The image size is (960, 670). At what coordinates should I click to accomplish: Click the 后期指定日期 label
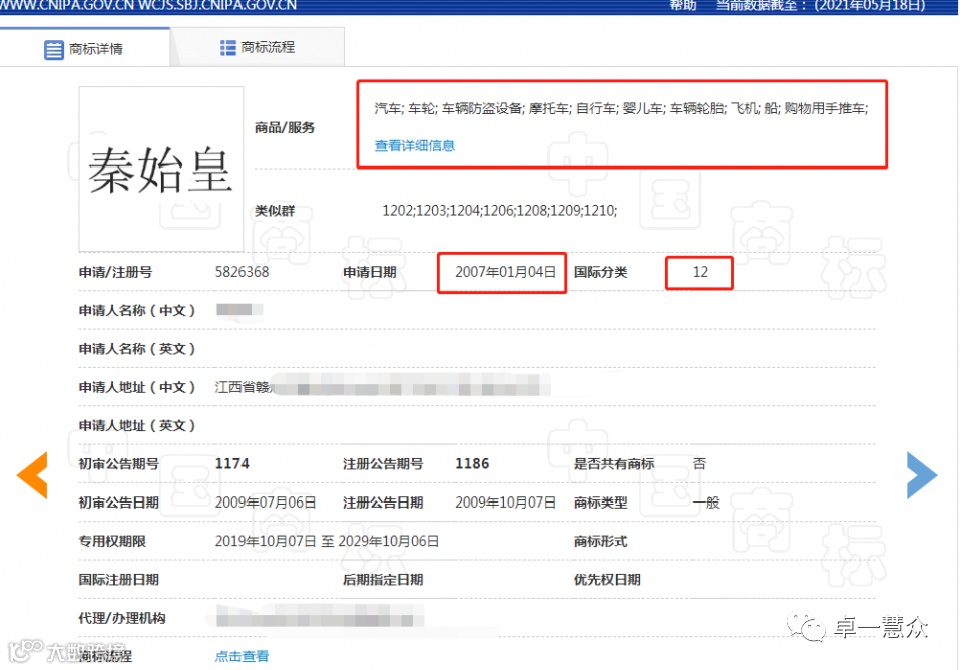(383, 579)
